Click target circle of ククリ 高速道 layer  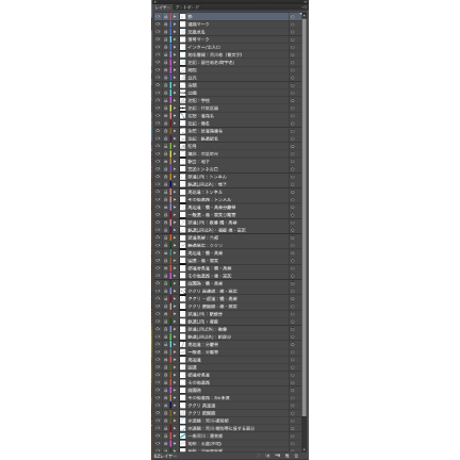tap(292, 406)
